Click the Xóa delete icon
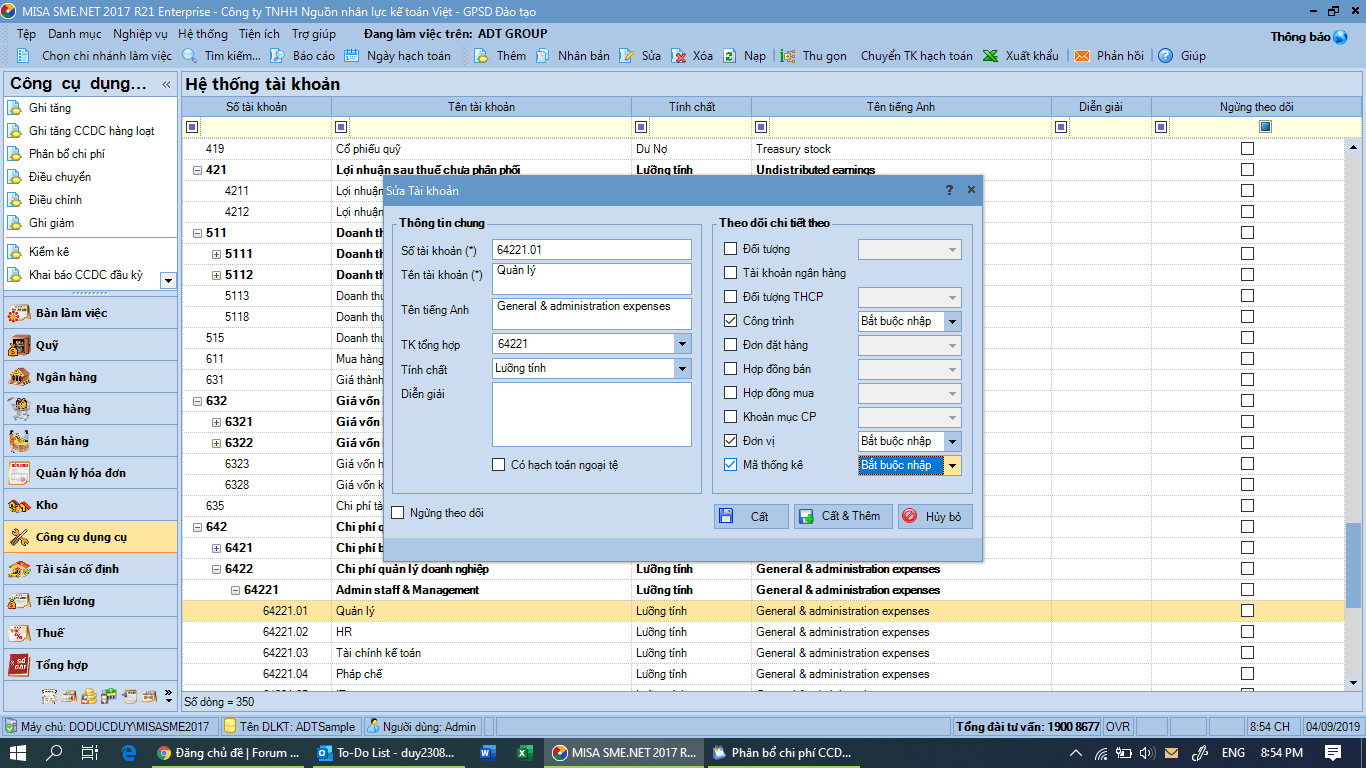This screenshot has height=768, width=1366. click(678, 56)
